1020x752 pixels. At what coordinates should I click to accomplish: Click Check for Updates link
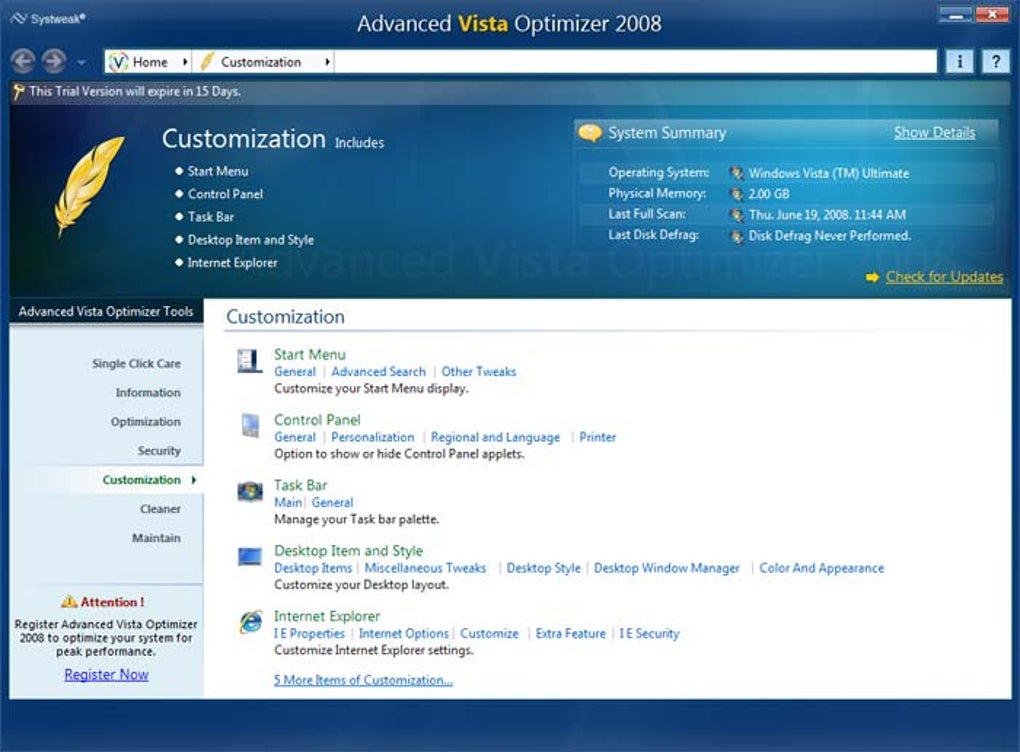pos(945,277)
